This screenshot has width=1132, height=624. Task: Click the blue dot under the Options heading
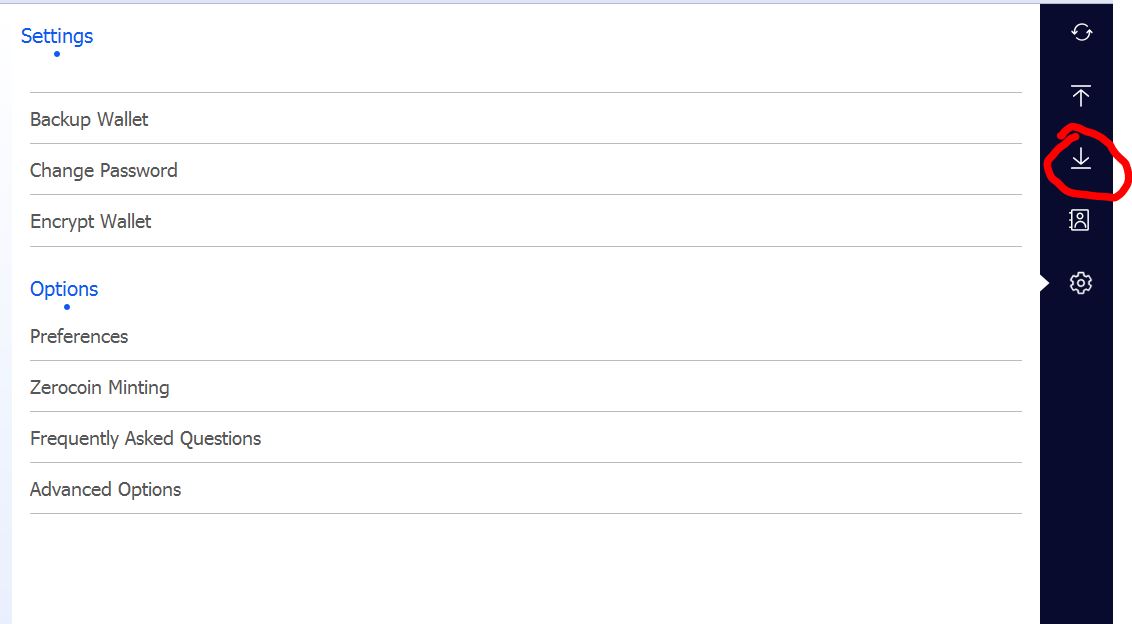67,307
